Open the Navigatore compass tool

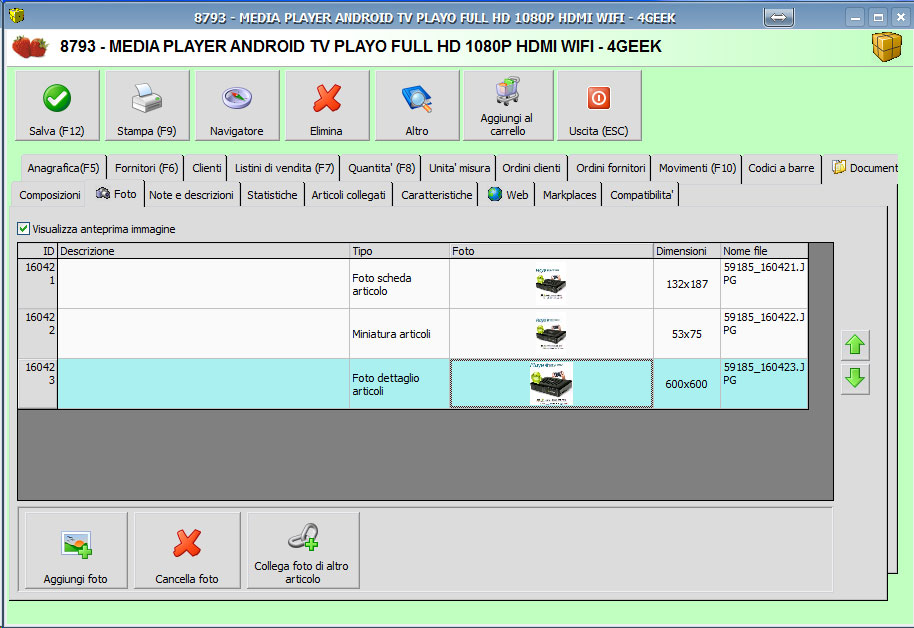click(237, 106)
